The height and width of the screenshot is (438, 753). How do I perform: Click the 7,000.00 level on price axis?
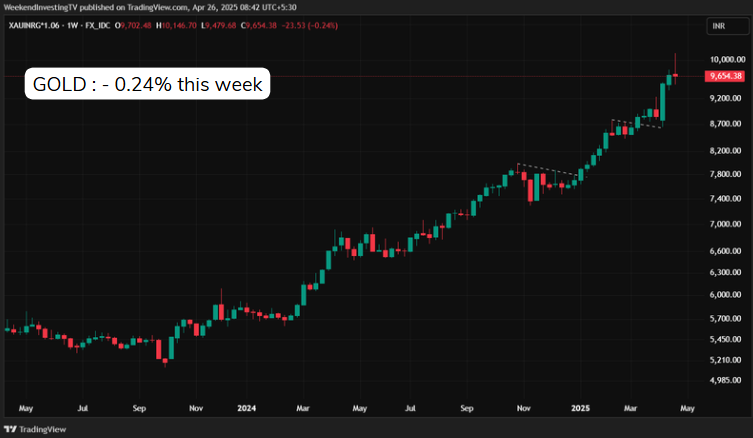[x=725, y=224]
